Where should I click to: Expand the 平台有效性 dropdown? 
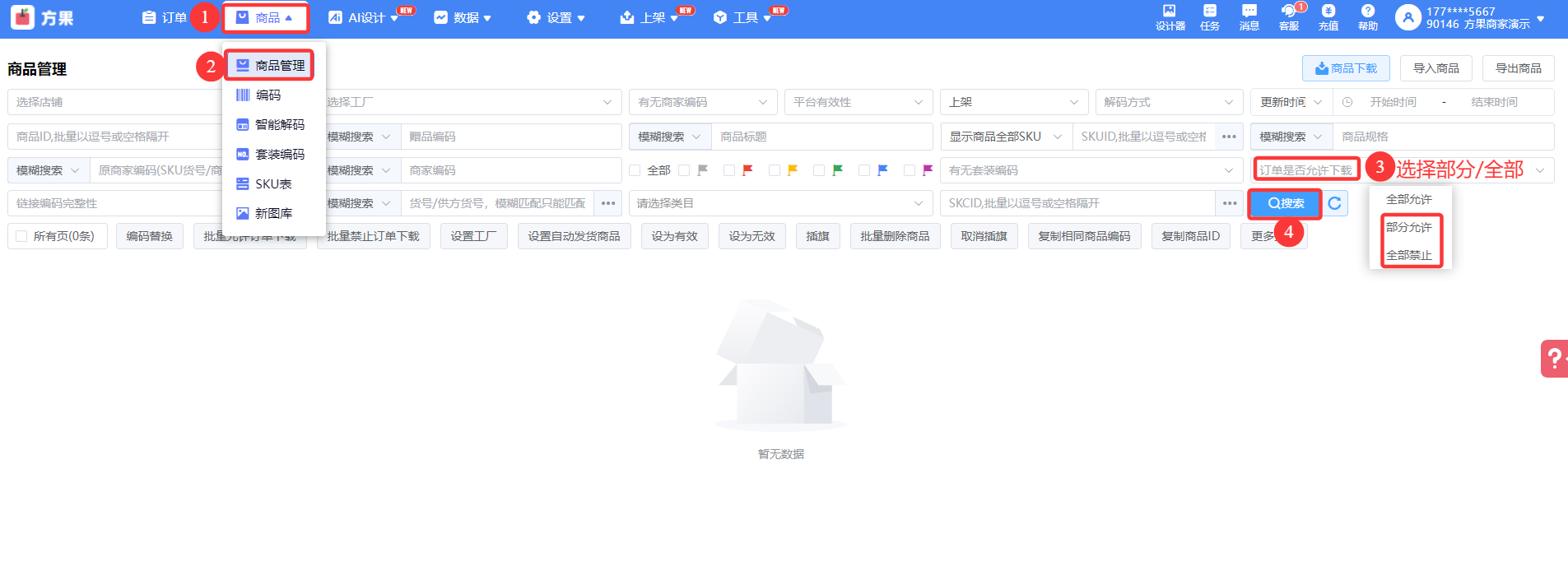[858, 102]
